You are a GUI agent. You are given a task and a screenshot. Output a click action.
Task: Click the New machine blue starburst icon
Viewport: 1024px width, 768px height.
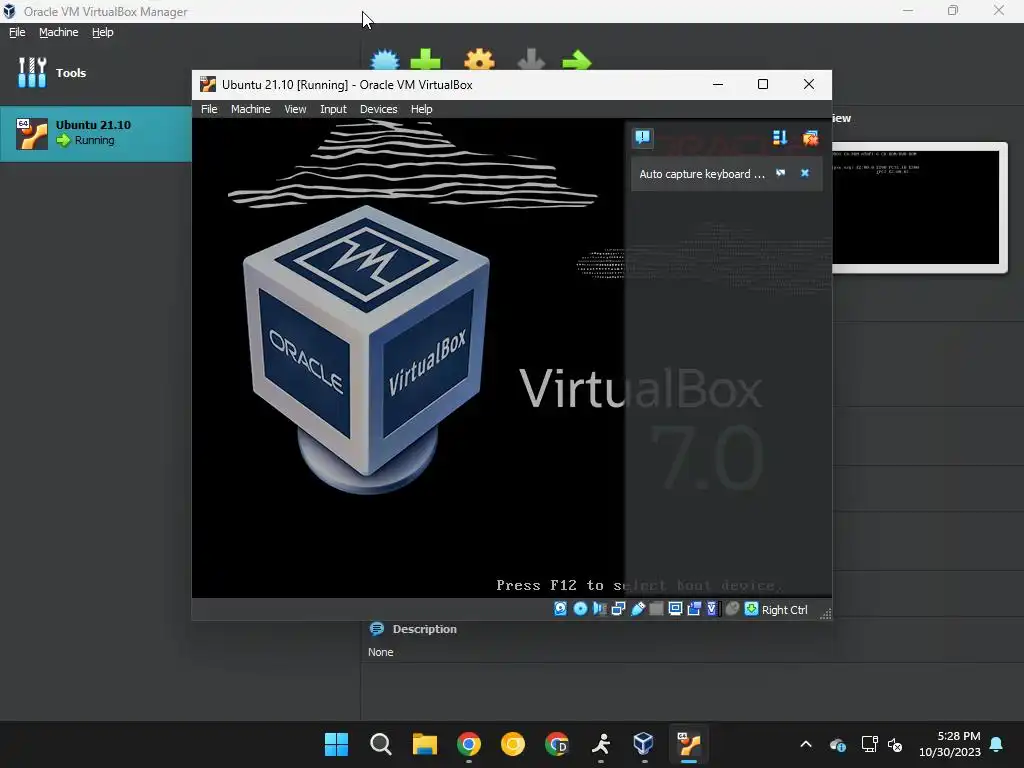(385, 60)
